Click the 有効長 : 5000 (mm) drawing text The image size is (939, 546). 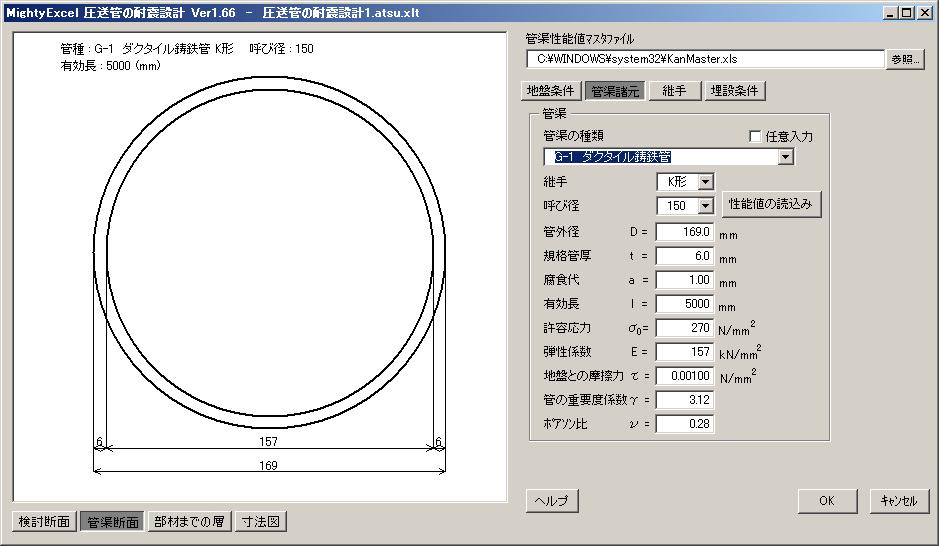click(111, 66)
